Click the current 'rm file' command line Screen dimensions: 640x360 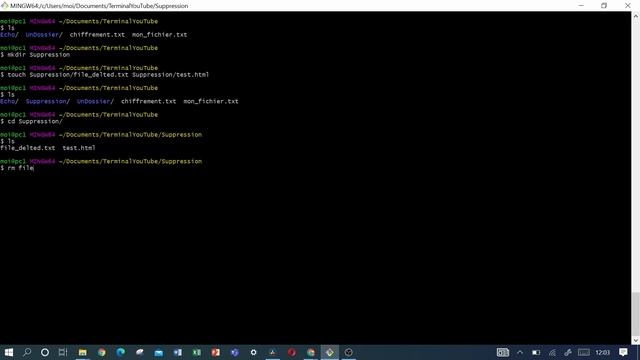click(x=17, y=168)
